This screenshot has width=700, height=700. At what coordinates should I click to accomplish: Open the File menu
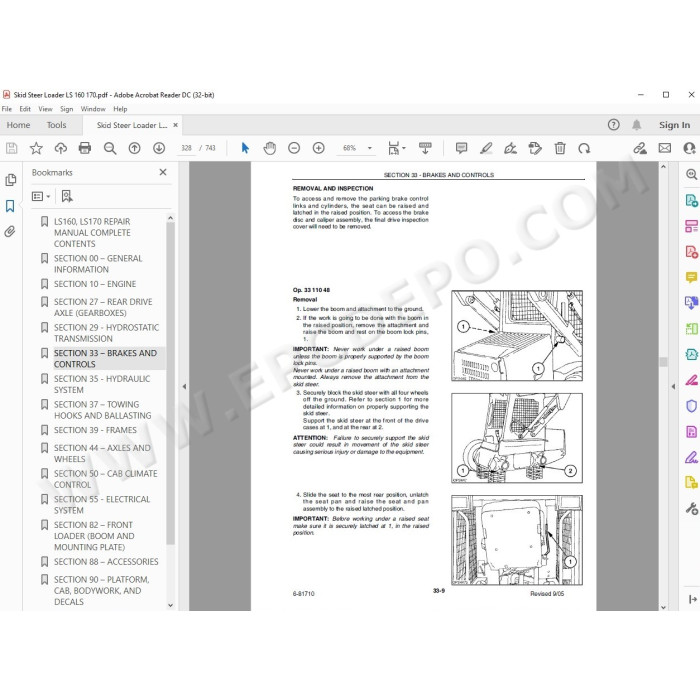[x=7, y=109]
